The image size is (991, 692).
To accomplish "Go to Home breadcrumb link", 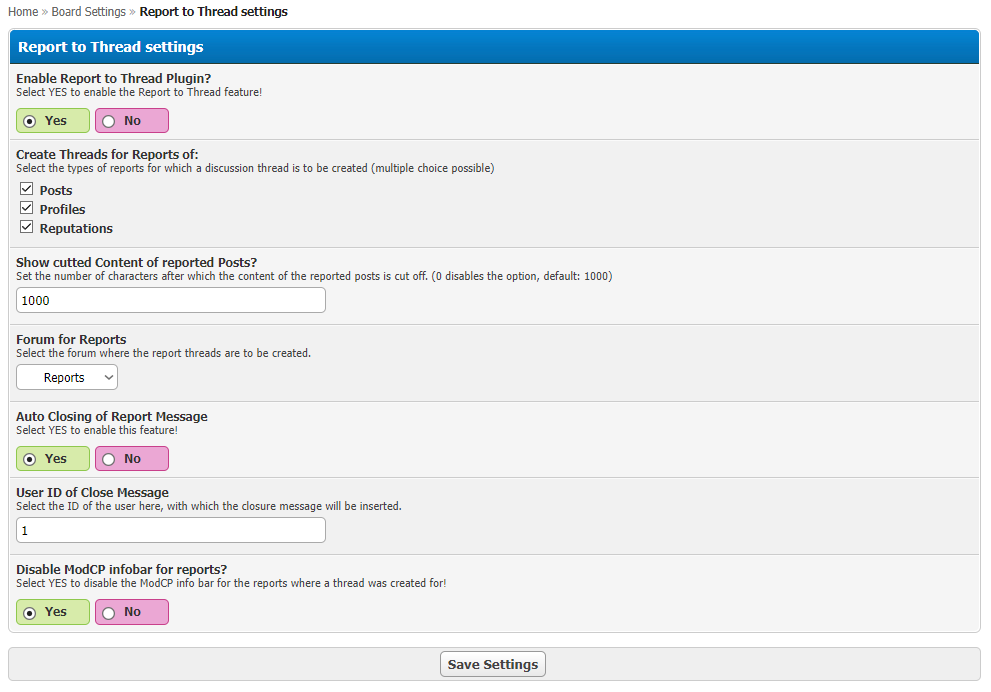I will [x=22, y=12].
